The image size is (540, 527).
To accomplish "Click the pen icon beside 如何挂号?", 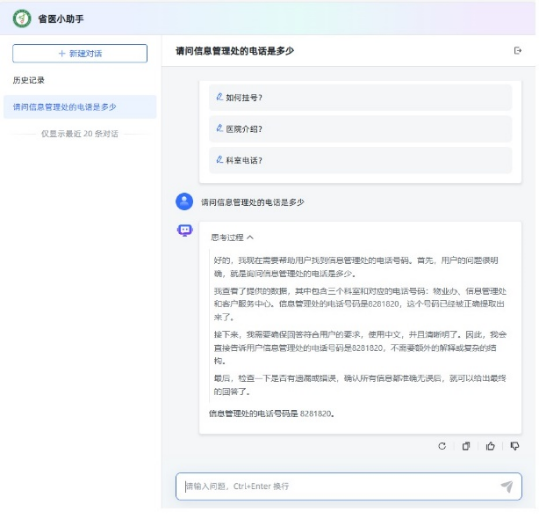I will click(x=219, y=97).
